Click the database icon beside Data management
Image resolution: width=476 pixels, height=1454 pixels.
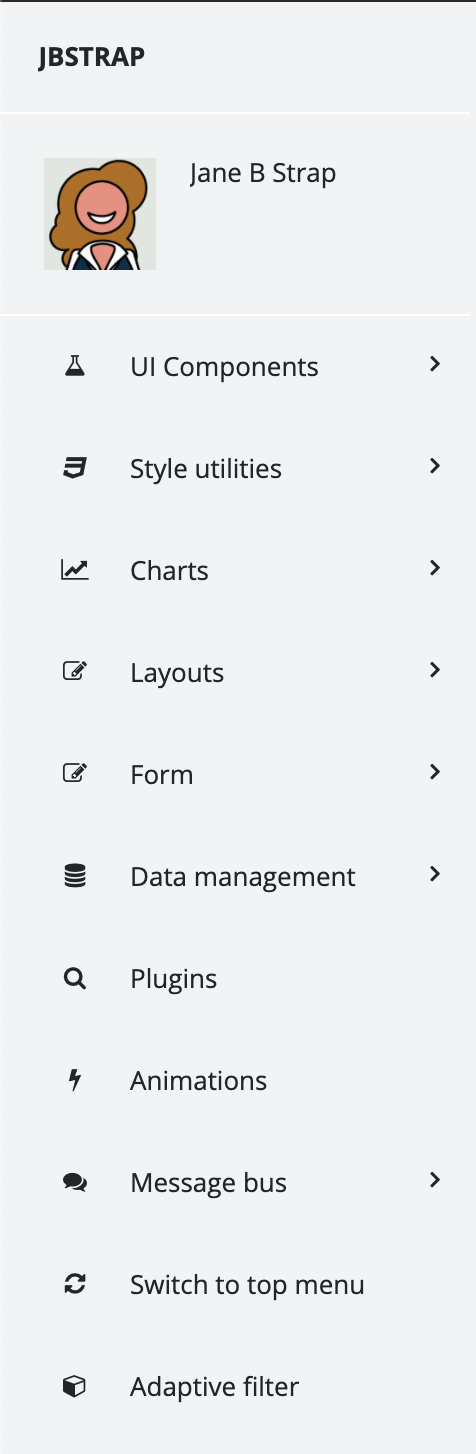click(x=75, y=876)
